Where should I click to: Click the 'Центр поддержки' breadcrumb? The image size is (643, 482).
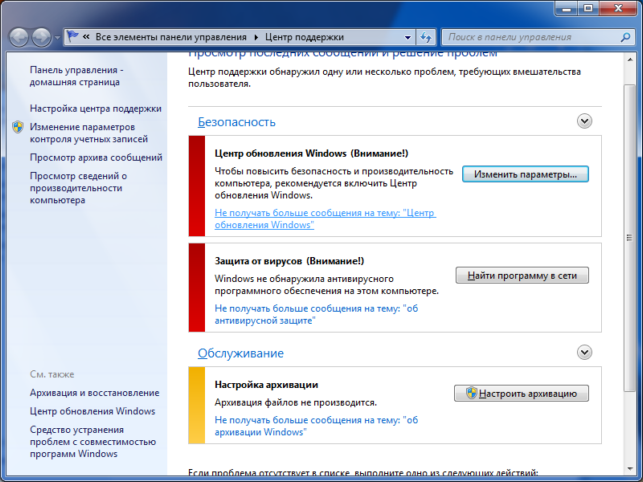(x=304, y=37)
